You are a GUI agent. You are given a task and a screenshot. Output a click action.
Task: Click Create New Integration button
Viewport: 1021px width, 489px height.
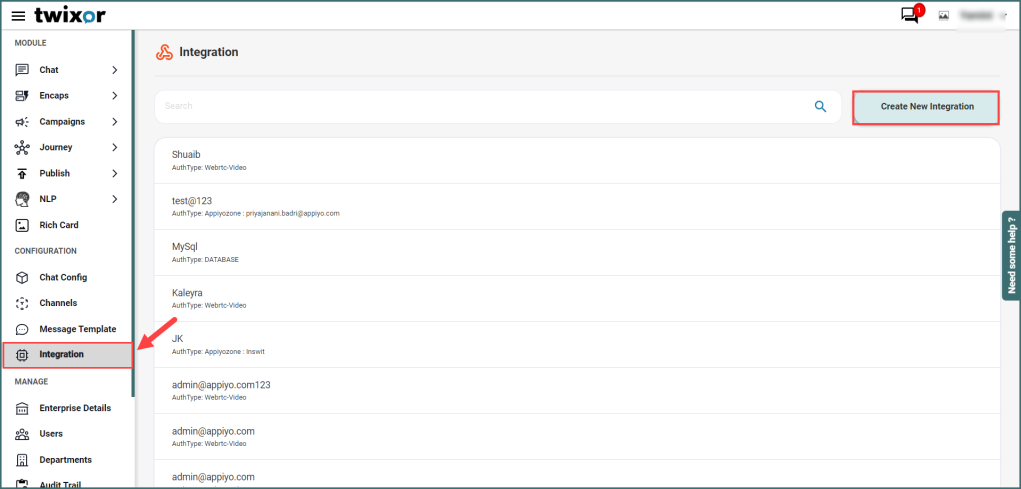point(927,107)
